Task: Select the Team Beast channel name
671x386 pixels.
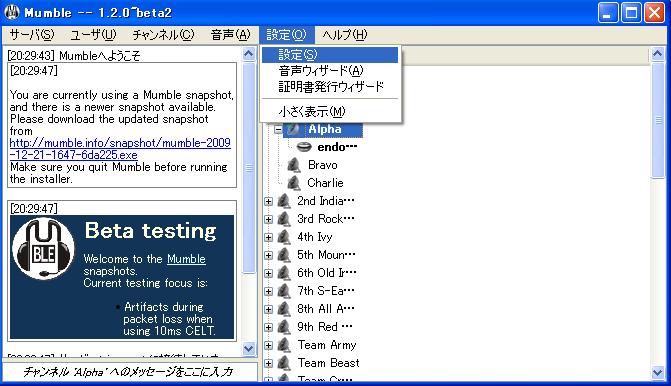Action: click(328, 363)
